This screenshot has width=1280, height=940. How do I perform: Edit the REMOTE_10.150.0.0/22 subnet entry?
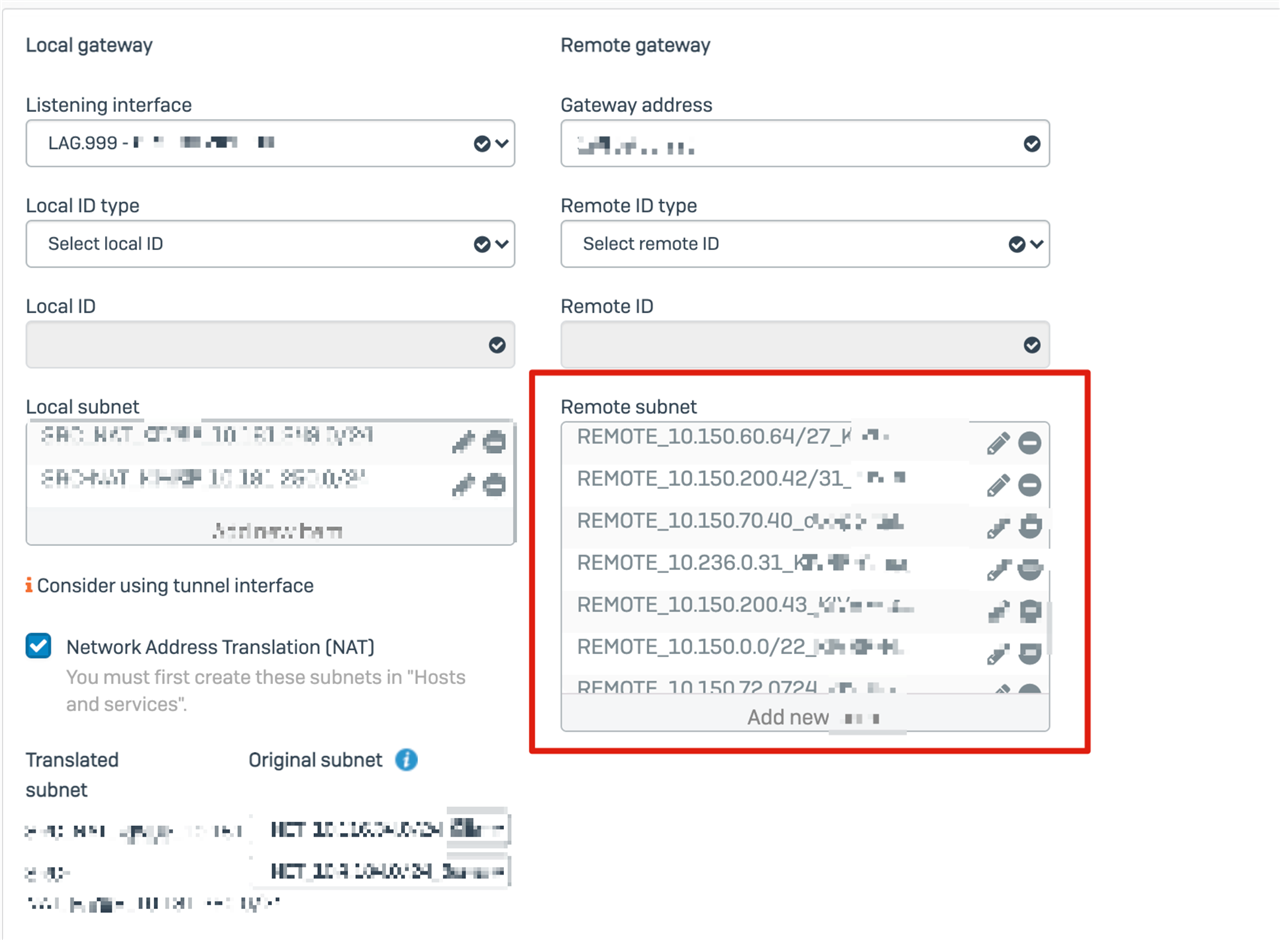(998, 654)
